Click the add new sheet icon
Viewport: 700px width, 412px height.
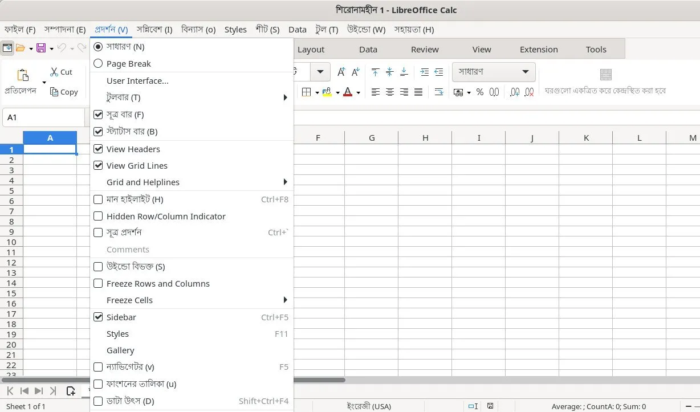click(70, 391)
